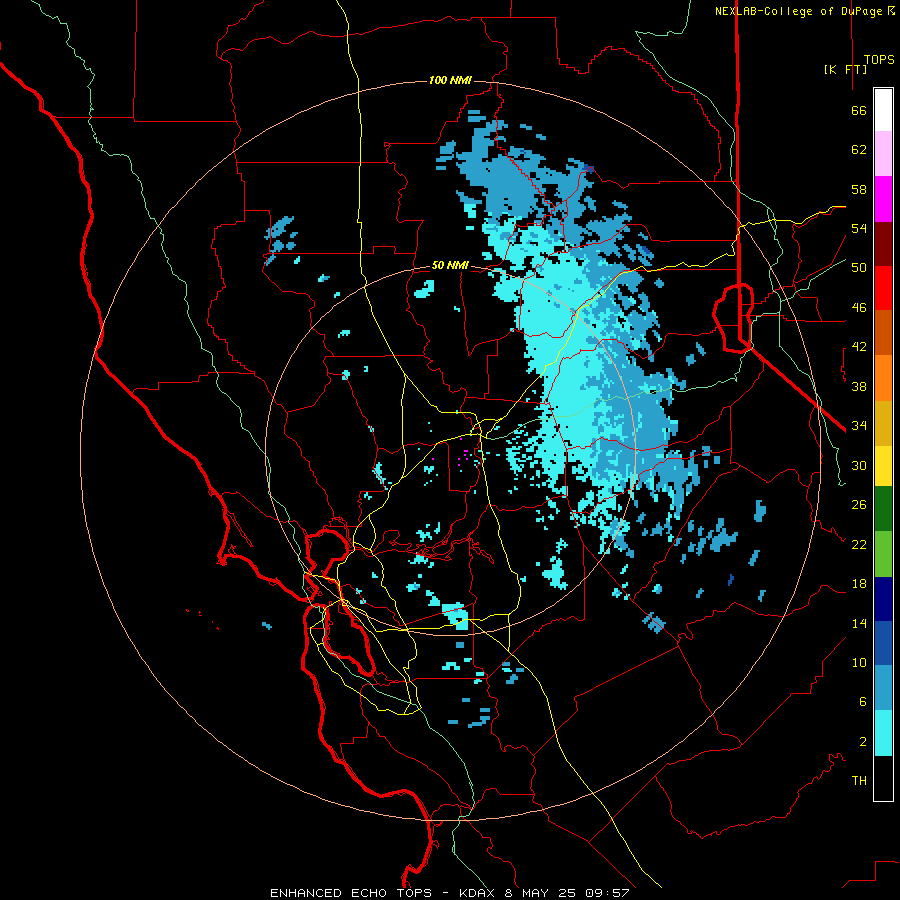Image resolution: width=900 pixels, height=900 pixels.
Task: Click the dark orange 46 kft legend swatch
Action: 883,332
